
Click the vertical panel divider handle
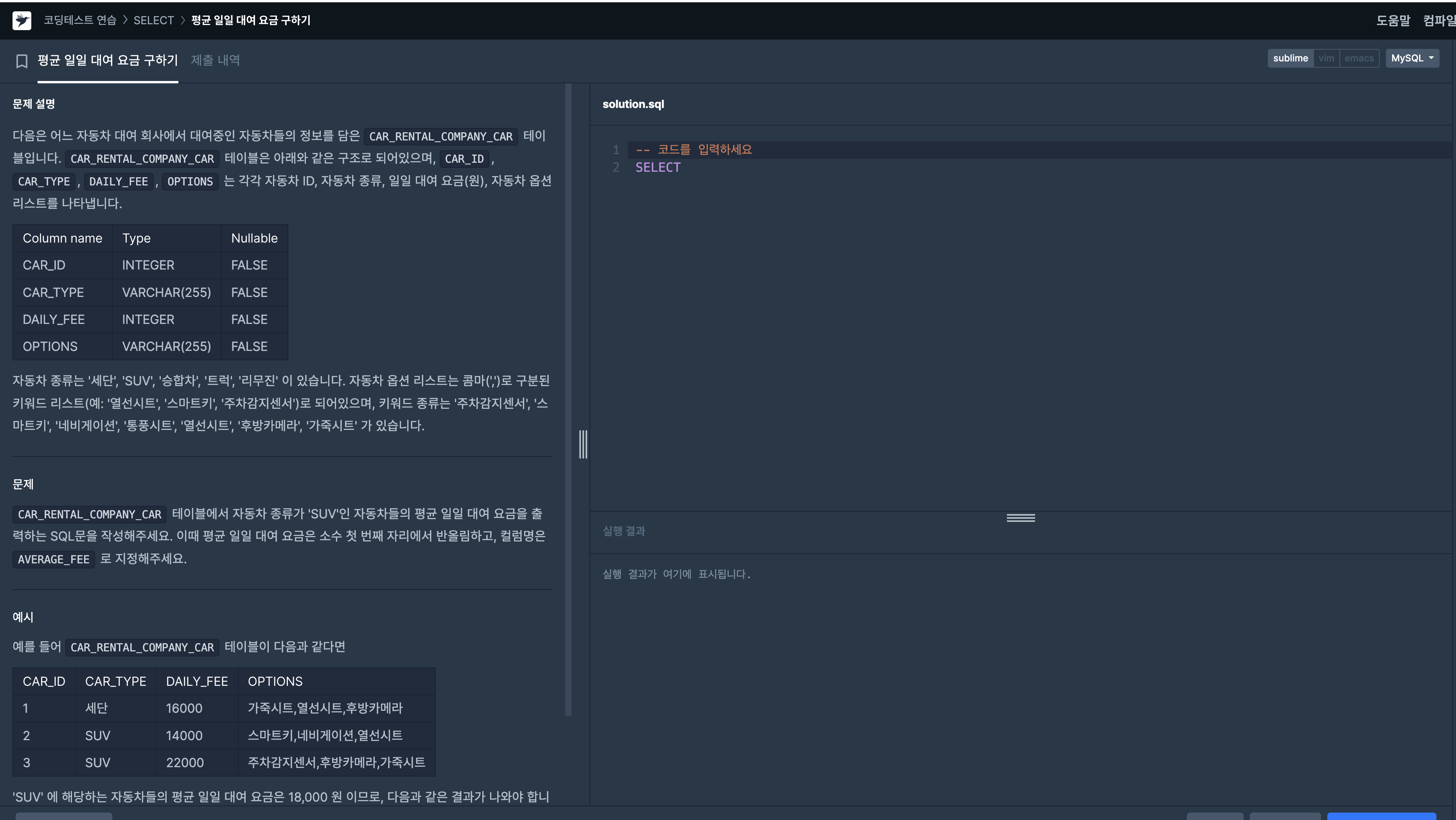click(x=583, y=444)
